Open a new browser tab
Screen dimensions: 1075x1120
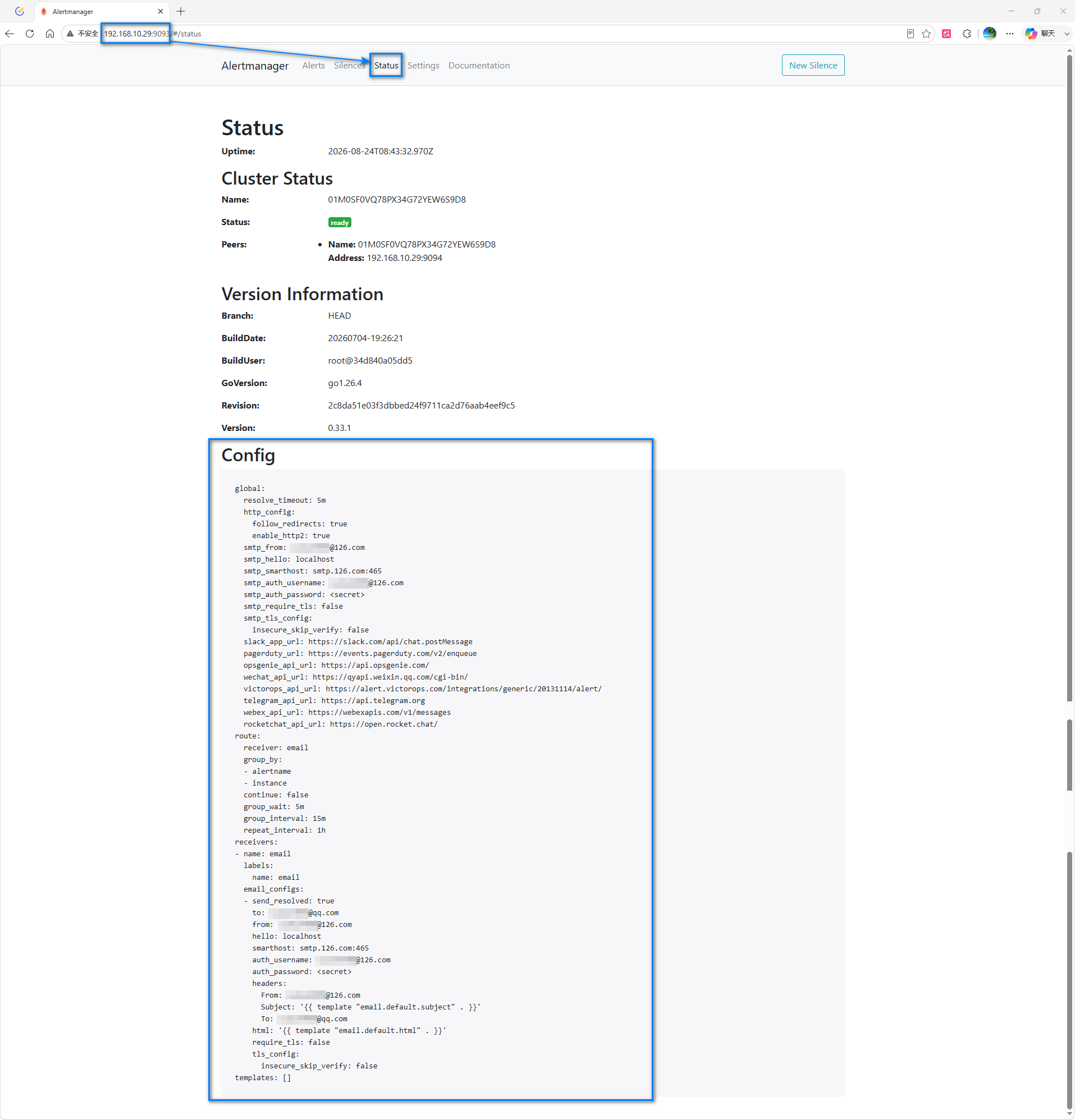click(181, 11)
